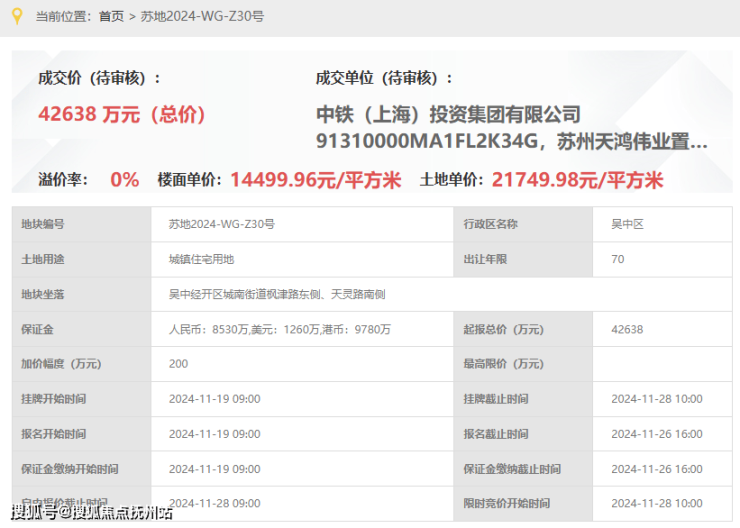Select the 21749.98元/平方米 land unit price
The image size is (740, 528).
click(x=577, y=180)
